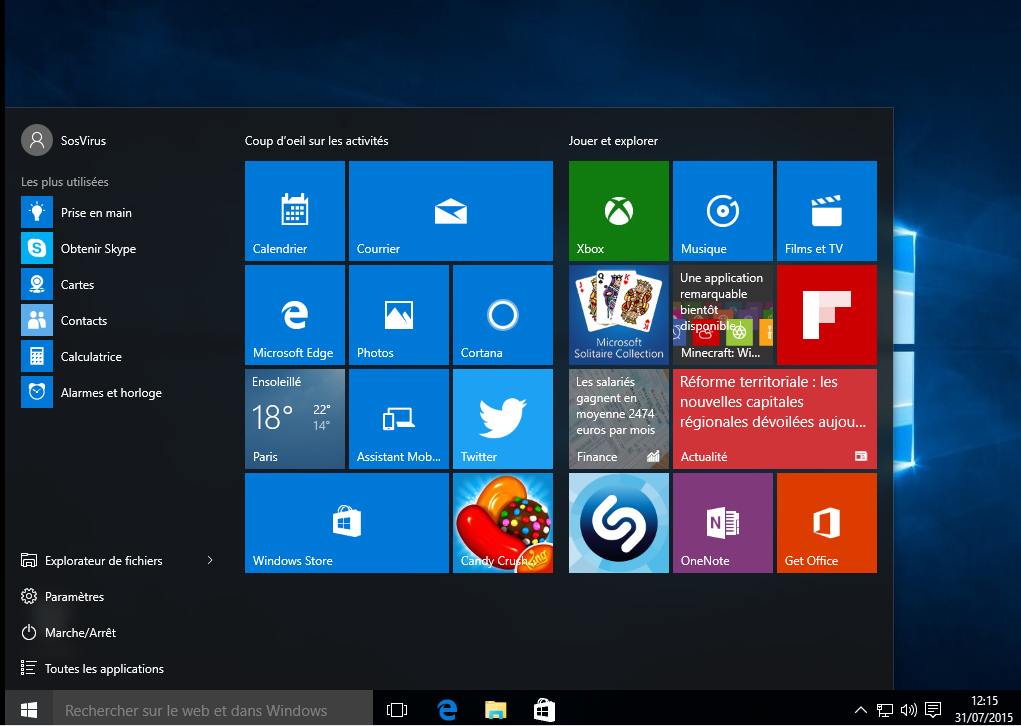The height and width of the screenshot is (726, 1021).
Task: Launch the OneNote tile
Action: [722, 523]
